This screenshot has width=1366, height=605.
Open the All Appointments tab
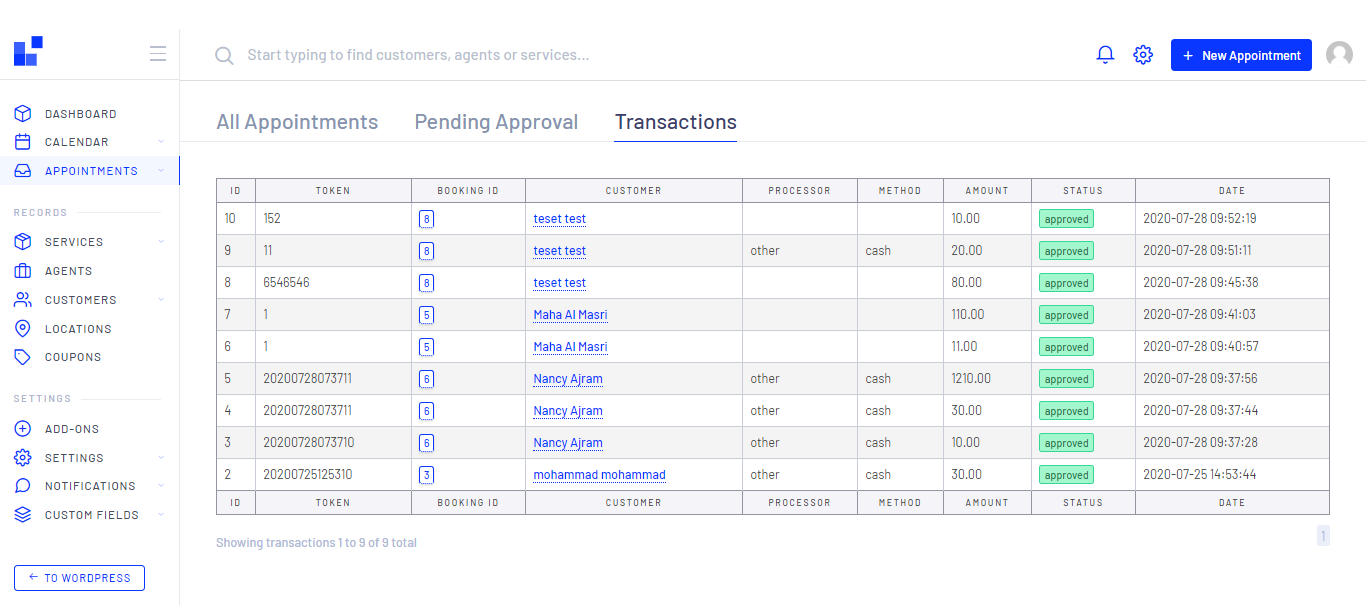pyautogui.click(x=297, y=121)
